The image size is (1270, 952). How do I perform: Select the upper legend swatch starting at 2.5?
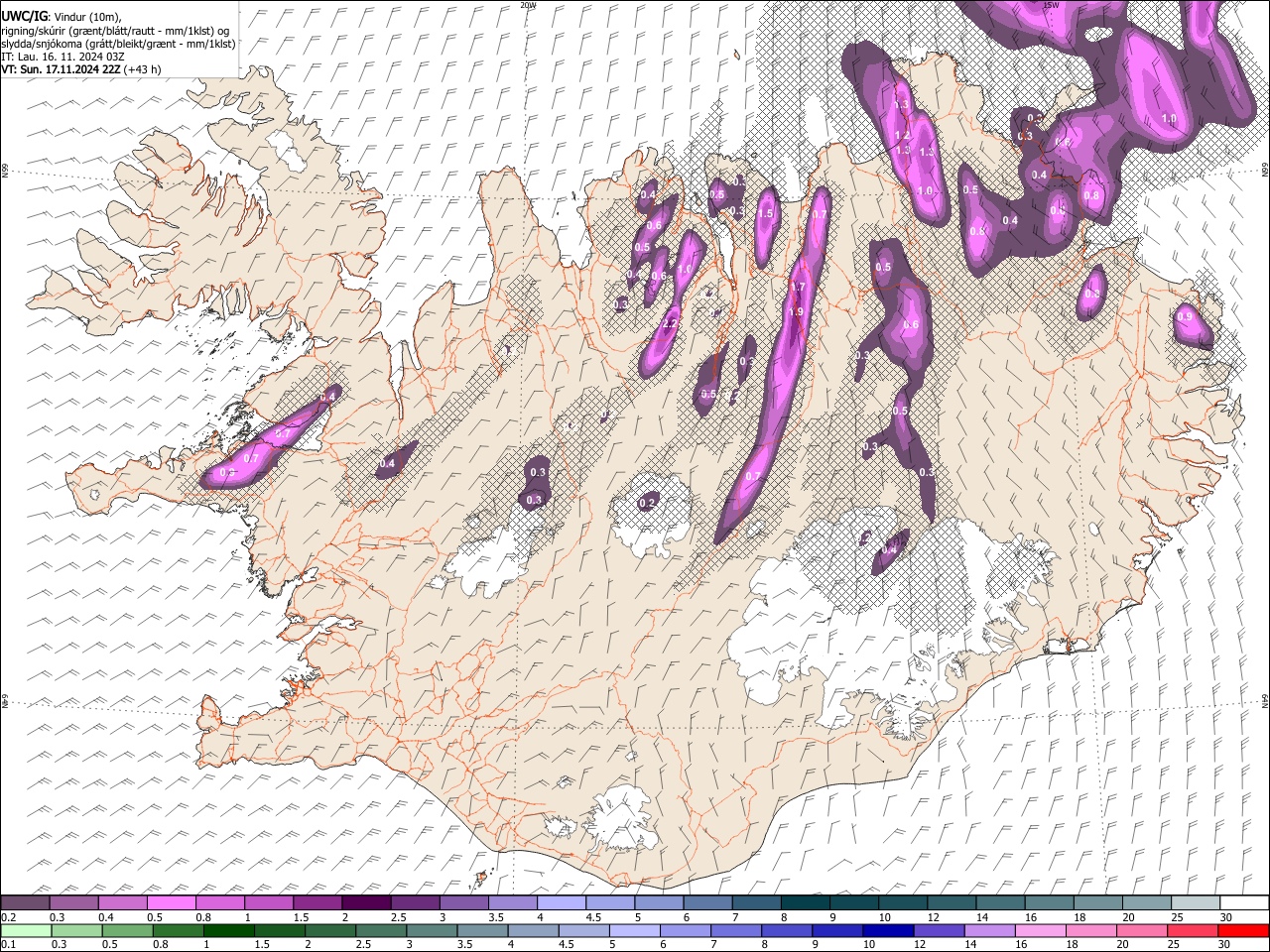coord(415,902)
